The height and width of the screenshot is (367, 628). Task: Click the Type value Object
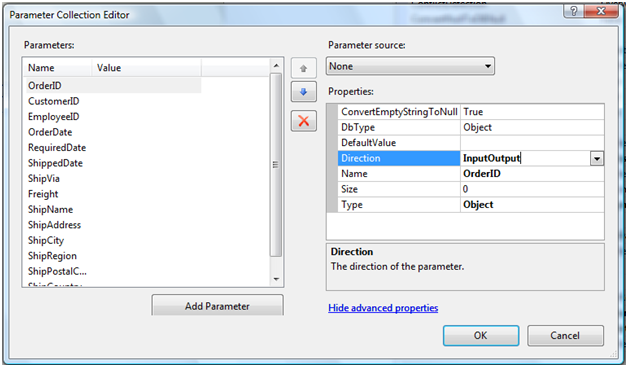coord(532,205)
